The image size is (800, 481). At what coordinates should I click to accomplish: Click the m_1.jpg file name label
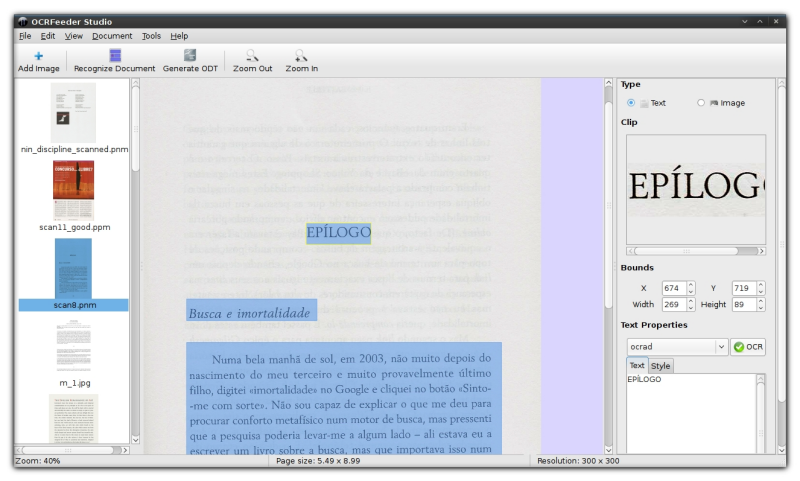(75, 383)
